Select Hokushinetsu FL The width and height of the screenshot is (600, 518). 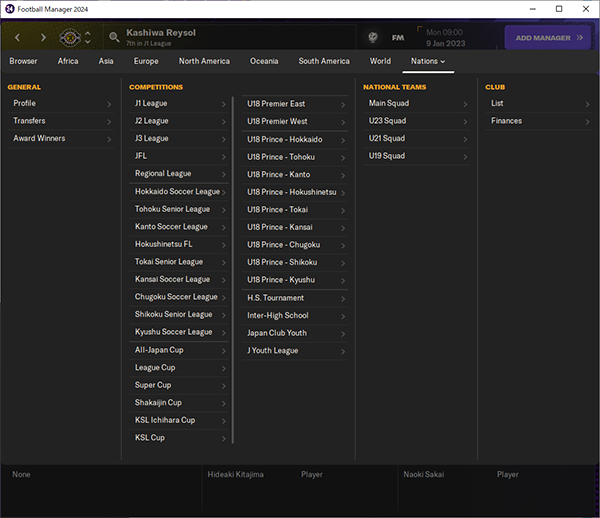179,244
